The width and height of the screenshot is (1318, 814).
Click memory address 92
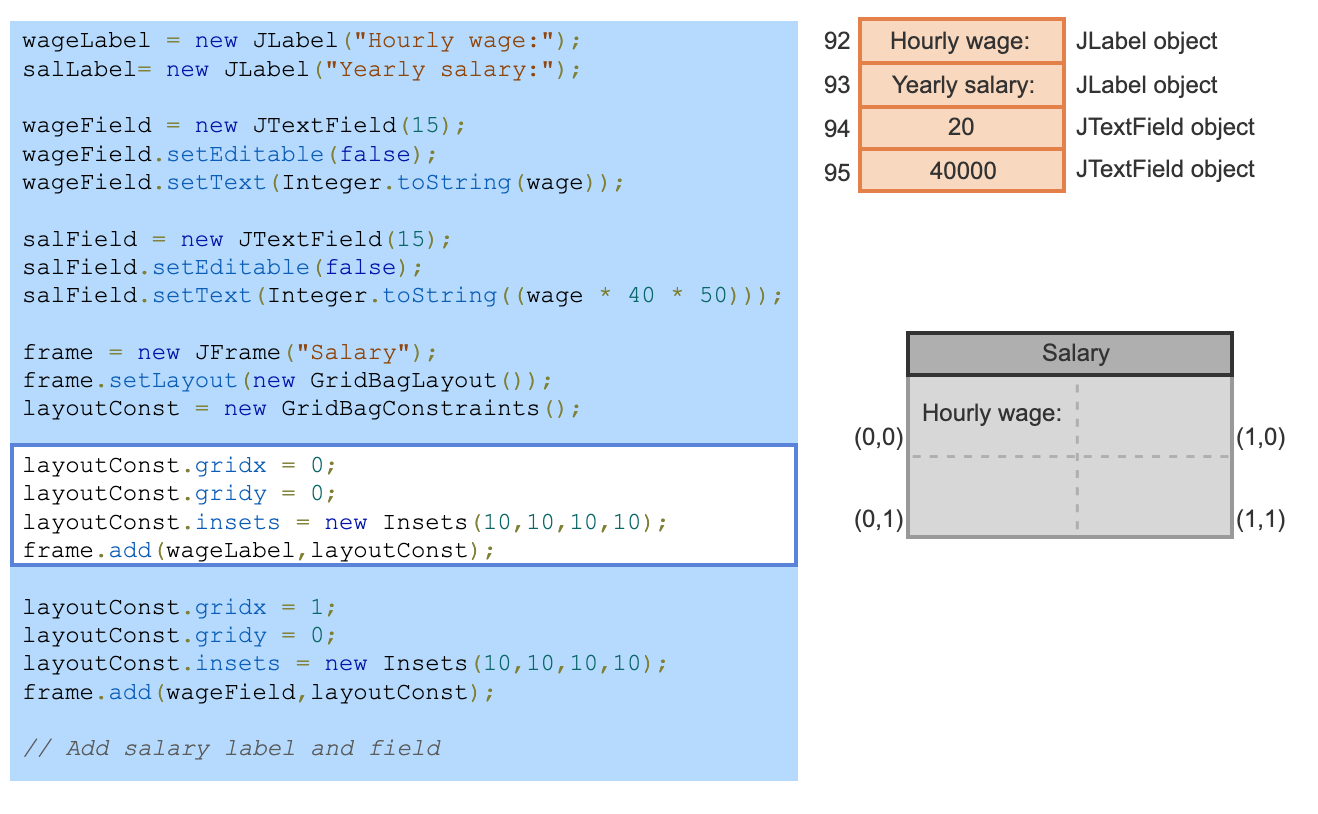pos(837,42)
